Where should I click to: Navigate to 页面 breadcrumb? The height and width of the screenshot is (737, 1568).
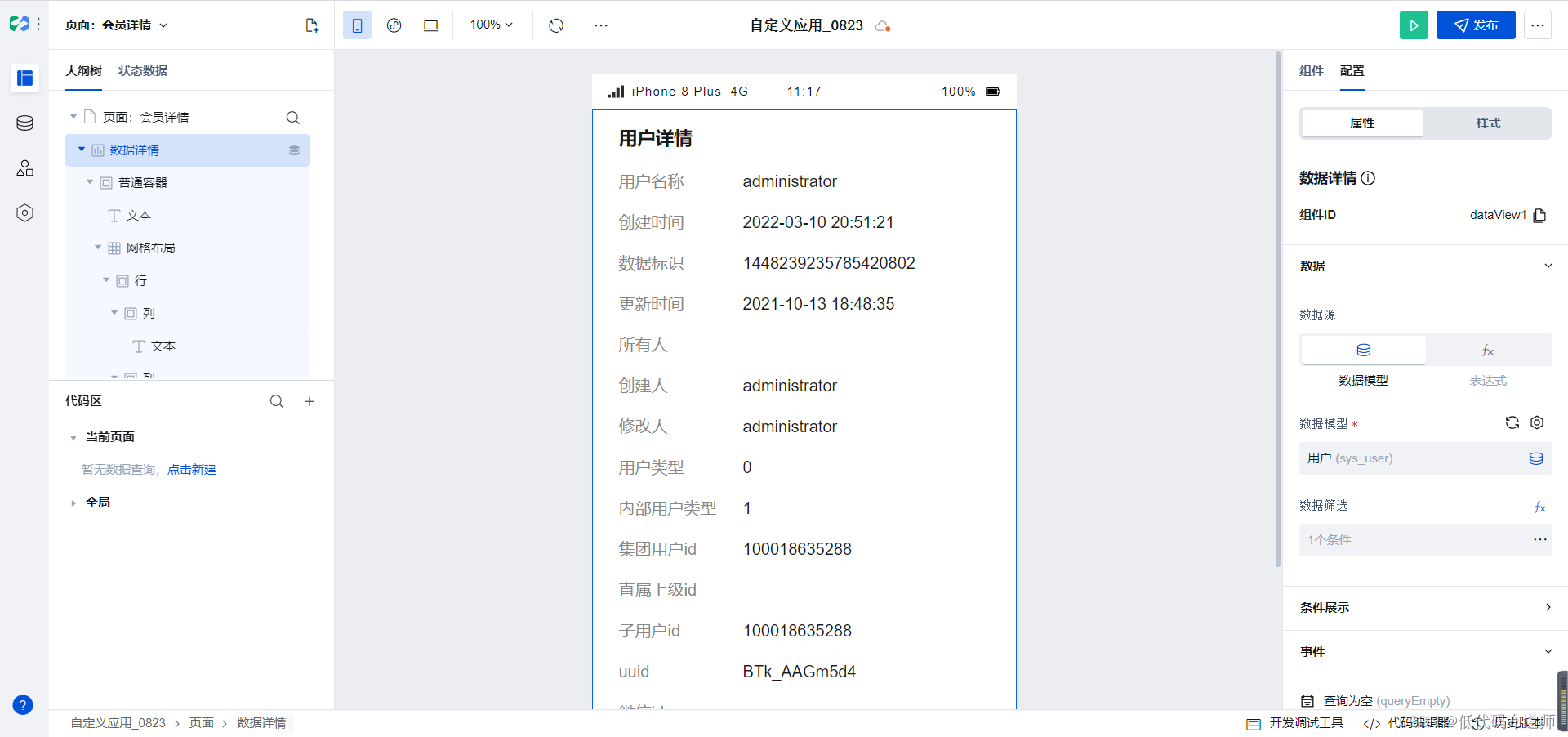(202, 723)
